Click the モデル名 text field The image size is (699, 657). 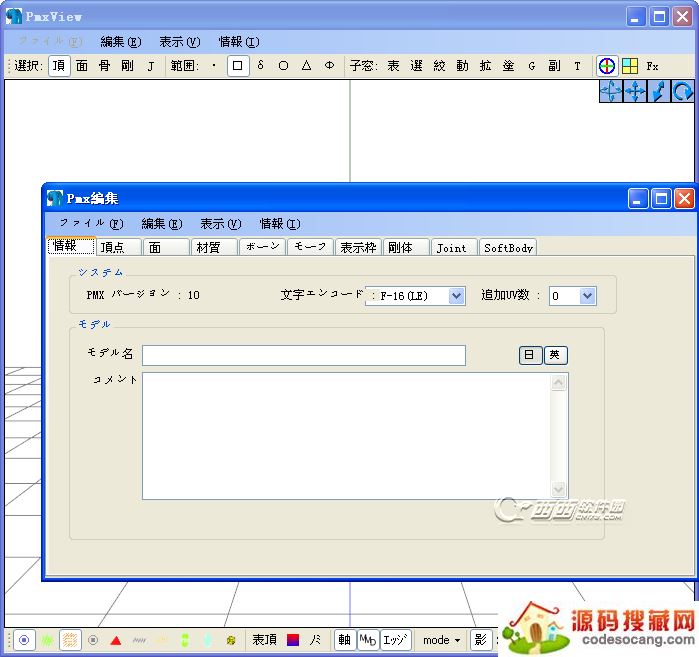pos(303,356)
